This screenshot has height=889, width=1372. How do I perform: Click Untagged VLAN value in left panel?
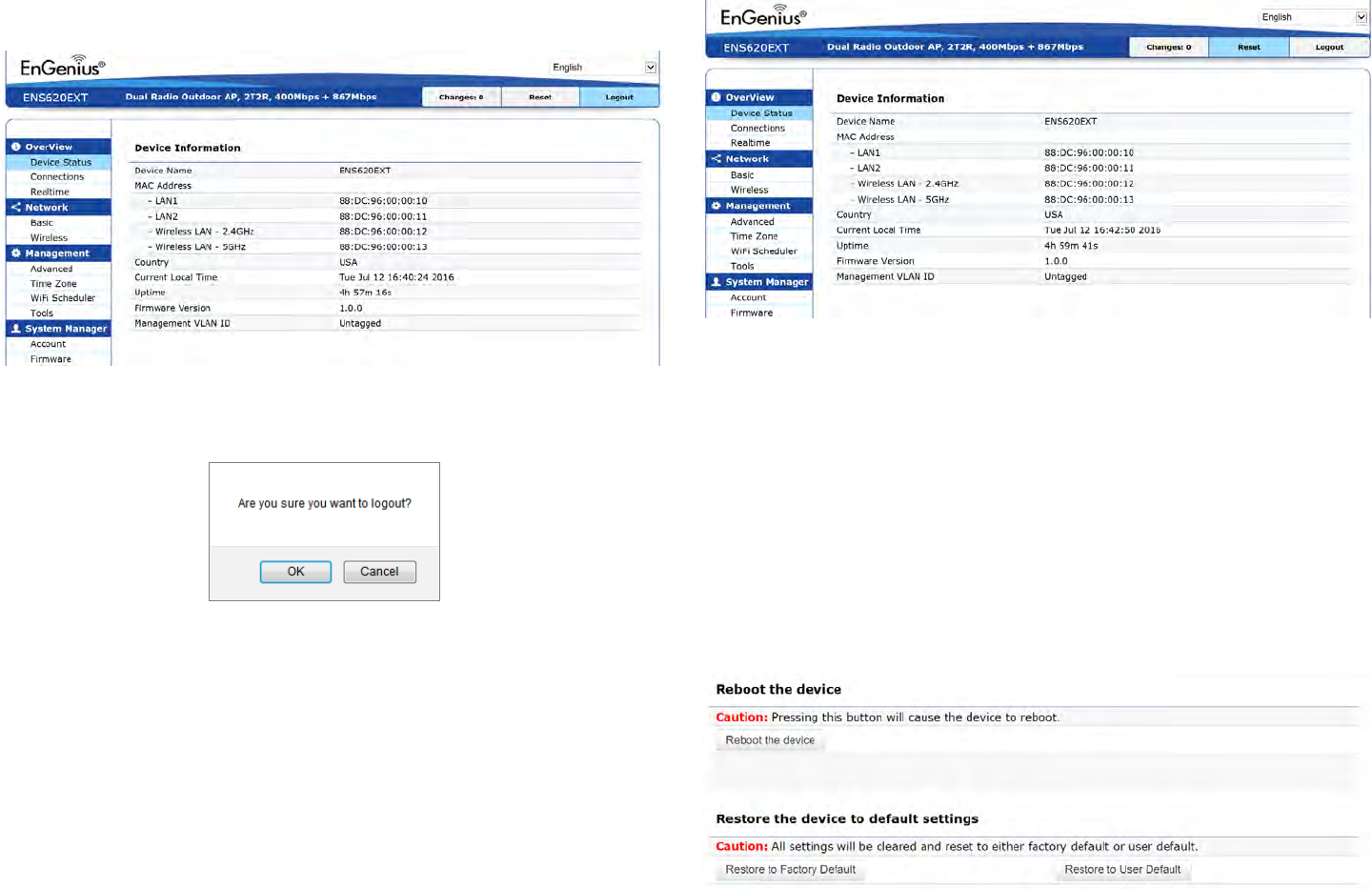pos(360,323)
